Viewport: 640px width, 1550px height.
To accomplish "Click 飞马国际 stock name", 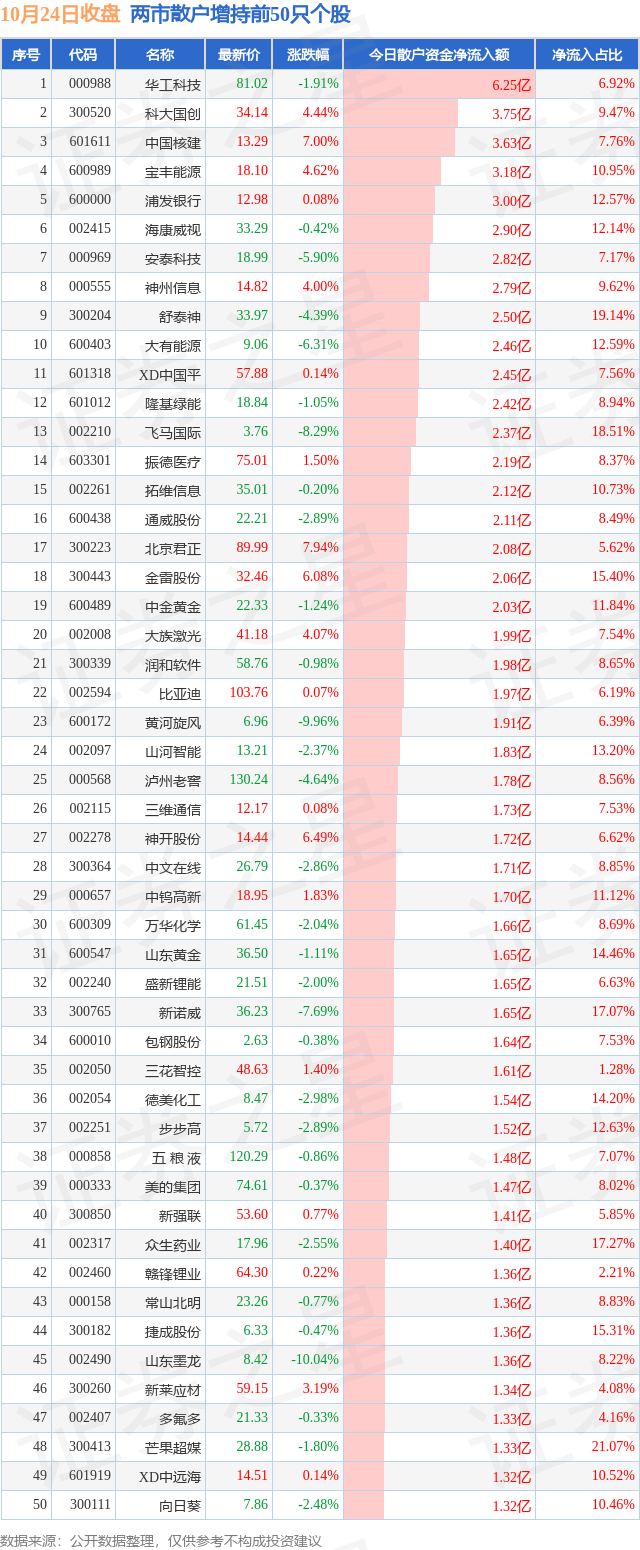I will tap(173, 432).
